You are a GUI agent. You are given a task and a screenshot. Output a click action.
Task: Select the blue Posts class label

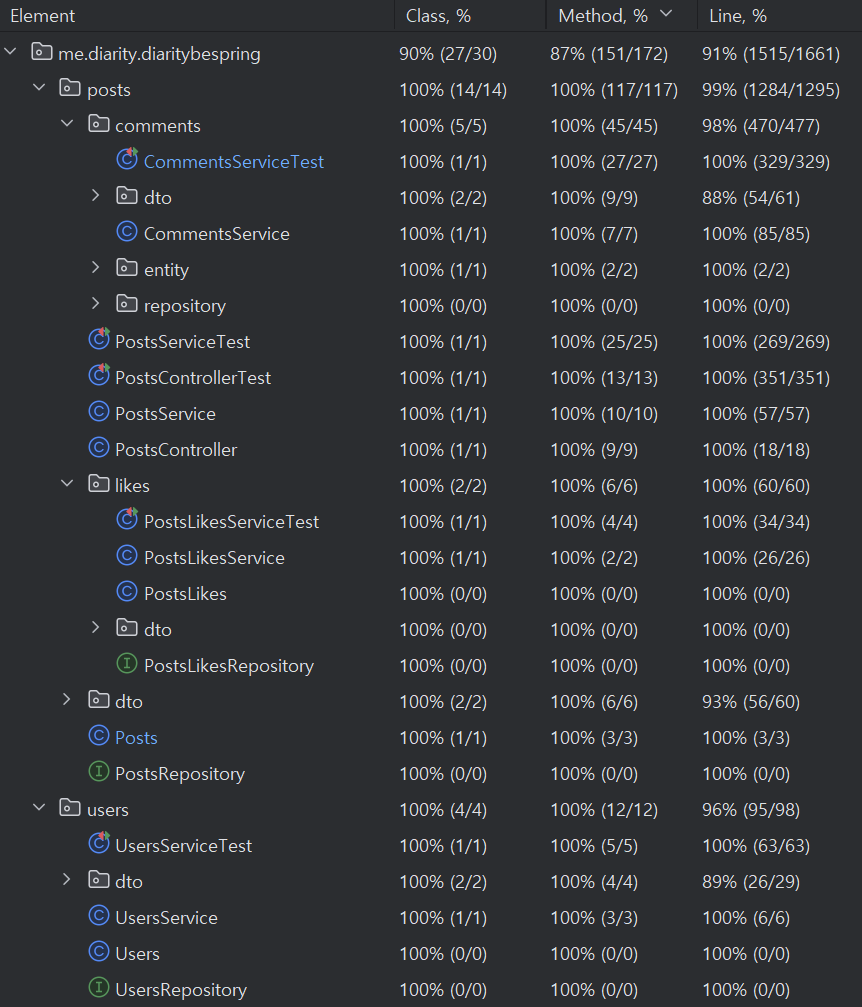point(136,738)
